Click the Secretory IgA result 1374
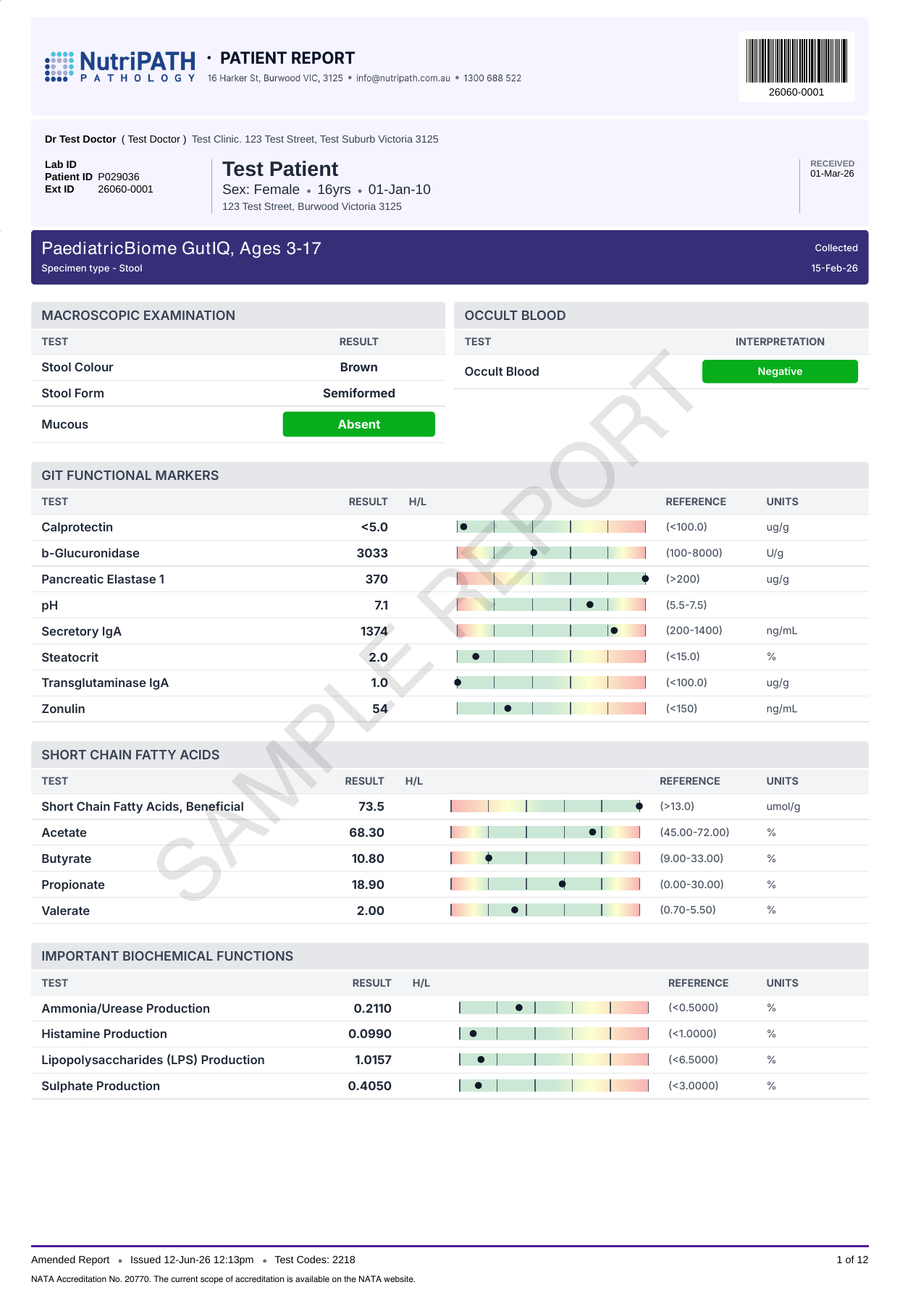 click(374, 631)
